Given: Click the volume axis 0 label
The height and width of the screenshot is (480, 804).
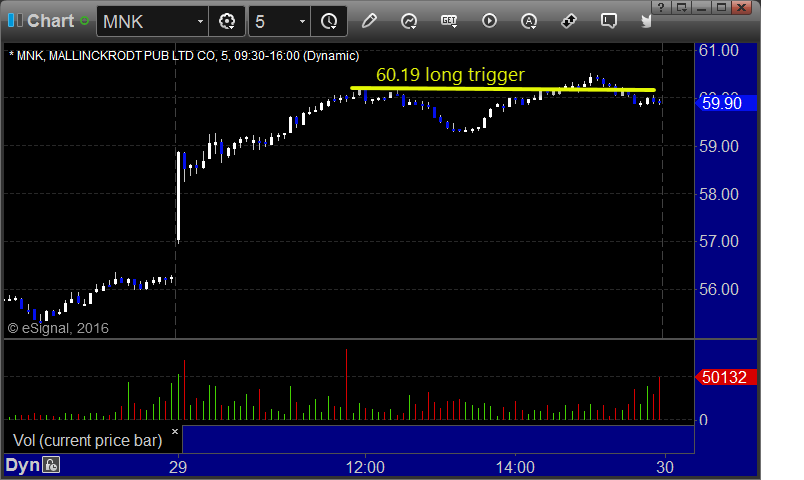Looking at the screenshot, I should coord(704,420).
